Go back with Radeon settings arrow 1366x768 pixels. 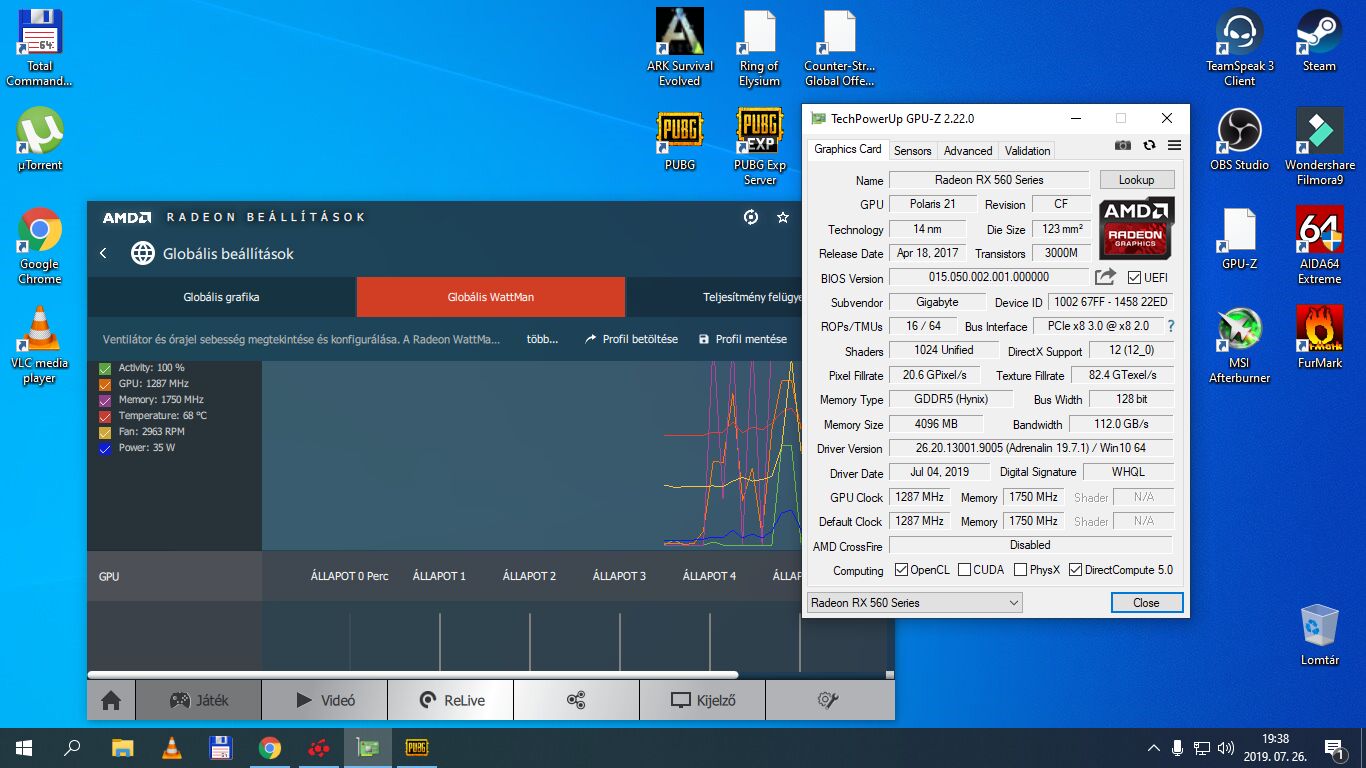coord(103,253)
